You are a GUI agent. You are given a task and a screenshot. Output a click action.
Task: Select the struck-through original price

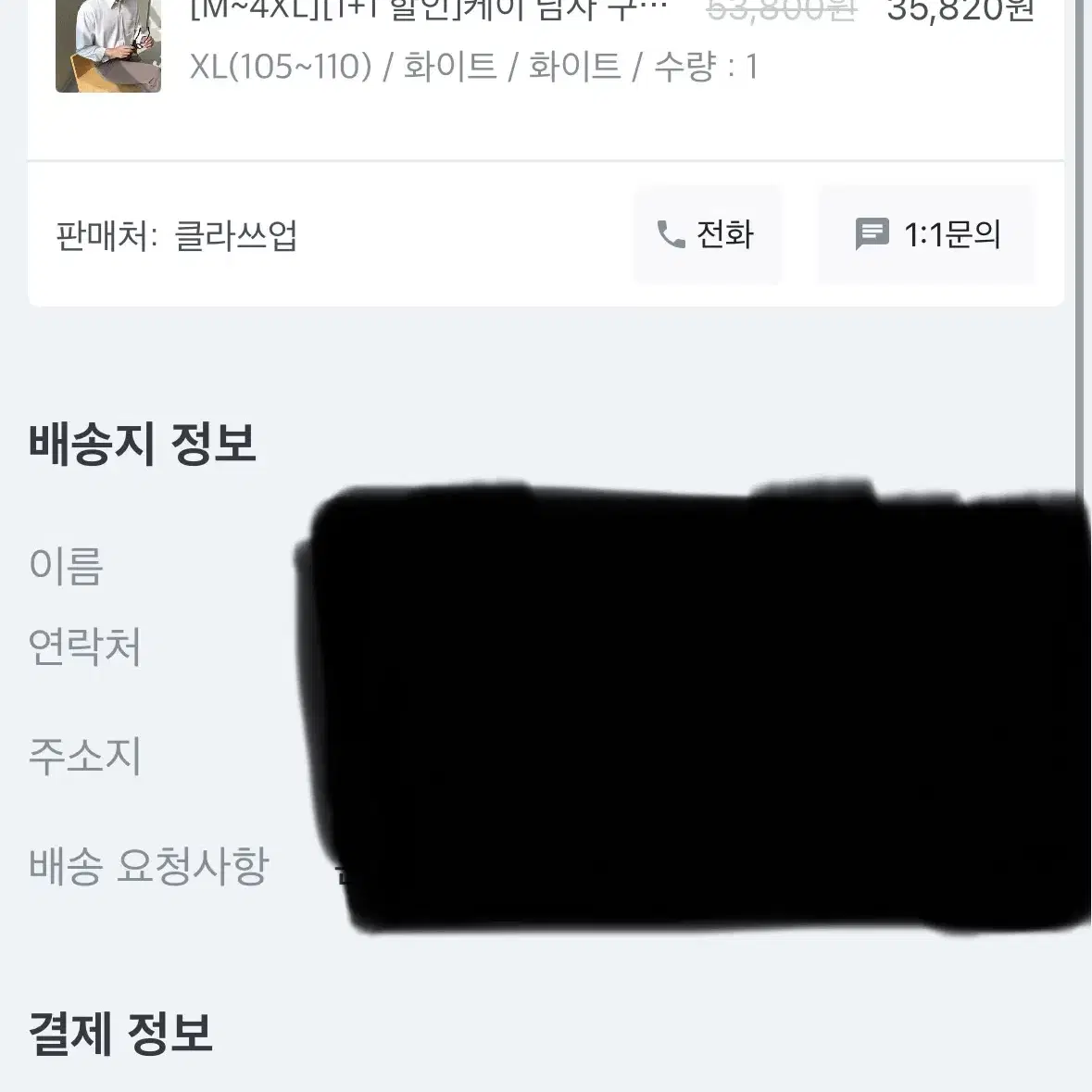tap(782, 11)
